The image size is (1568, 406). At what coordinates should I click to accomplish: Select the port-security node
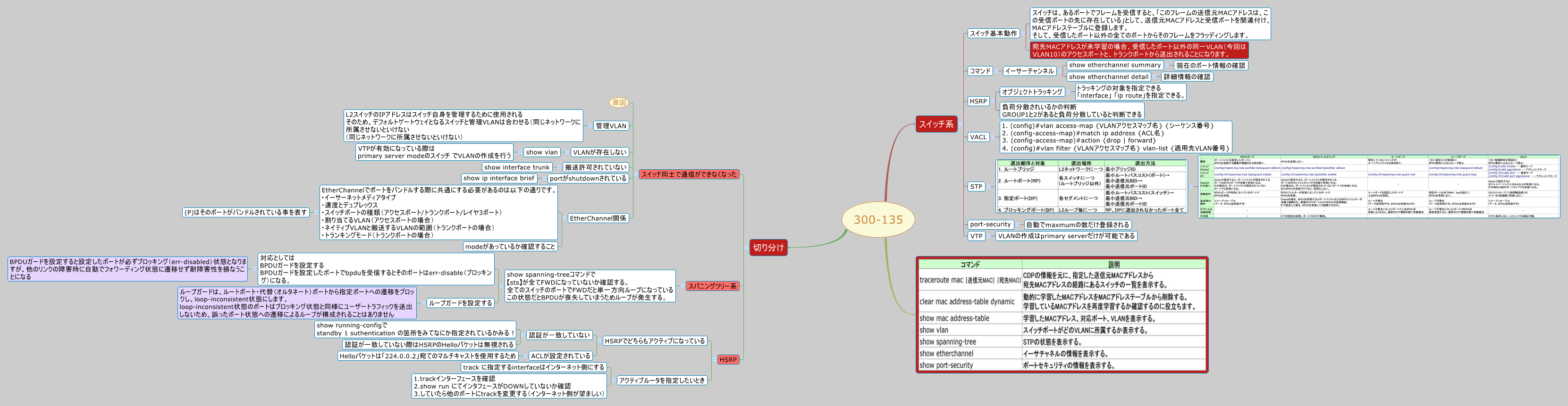point(990,224)
